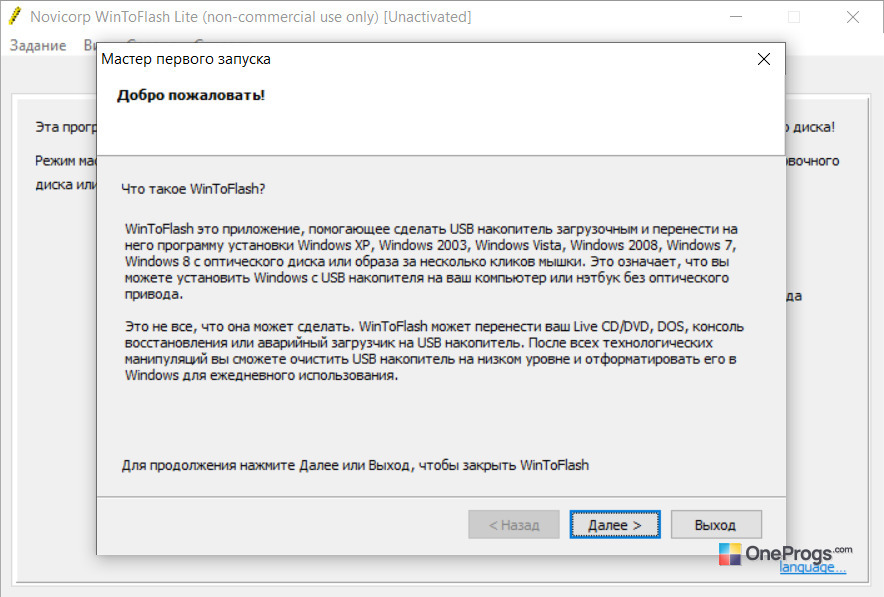Close the Novicorp WinToFlash main window

point(852,17)
